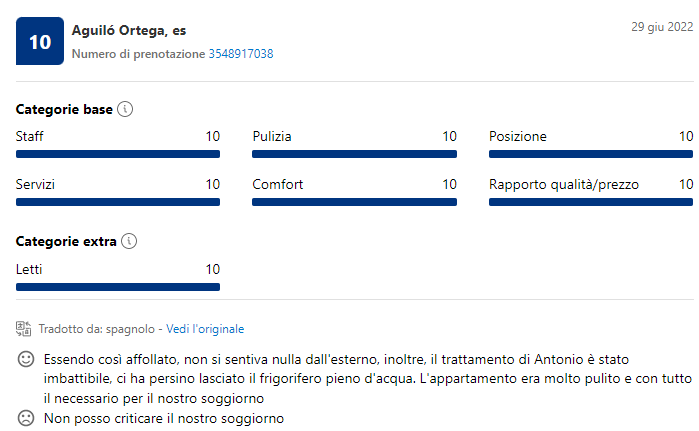The image size is (699, 431).
Task: Click the blue score badge showing 10
Action: (x=40, y=41)
